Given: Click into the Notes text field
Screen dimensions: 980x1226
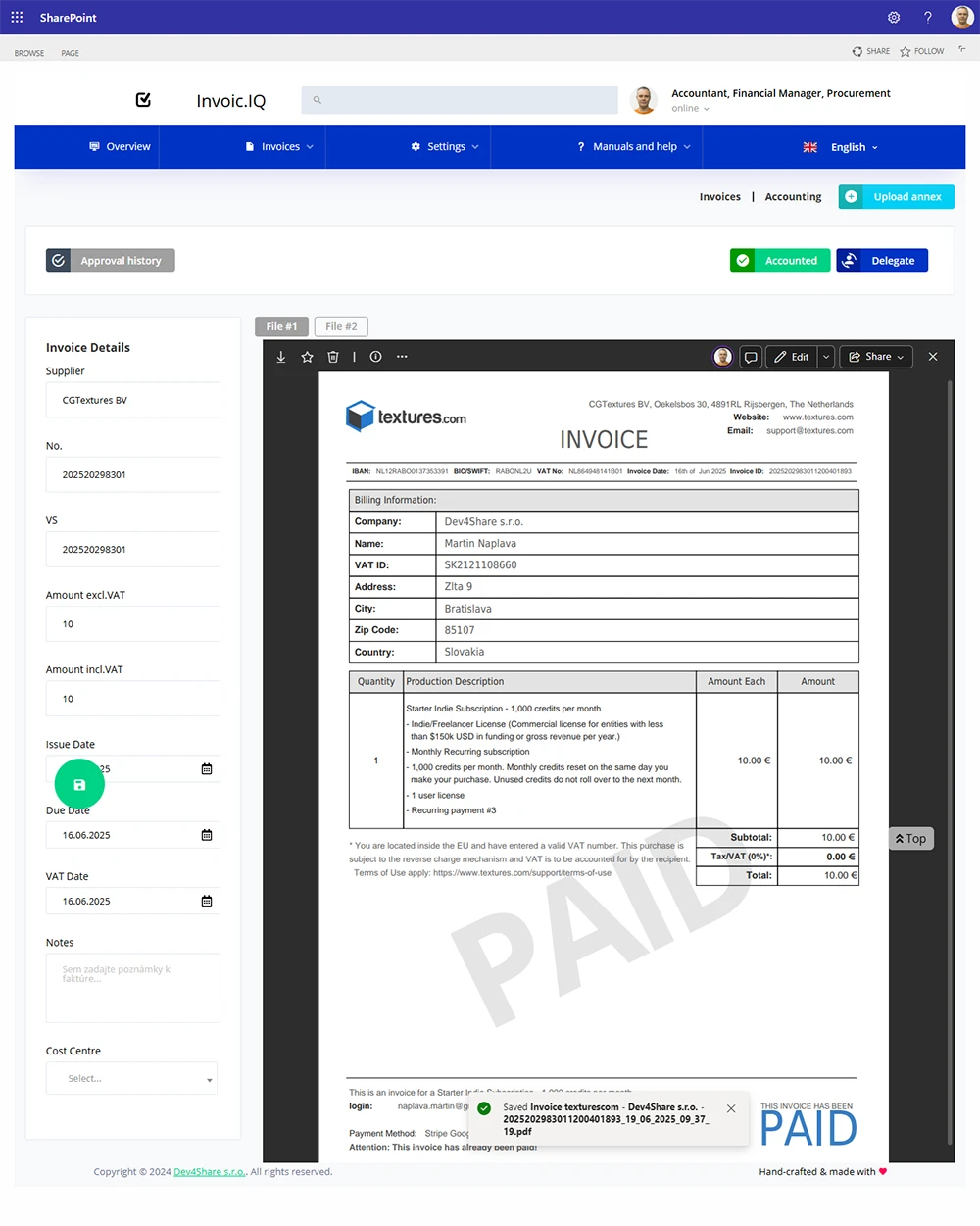Looking at the screenshot, I should [132, 988].
